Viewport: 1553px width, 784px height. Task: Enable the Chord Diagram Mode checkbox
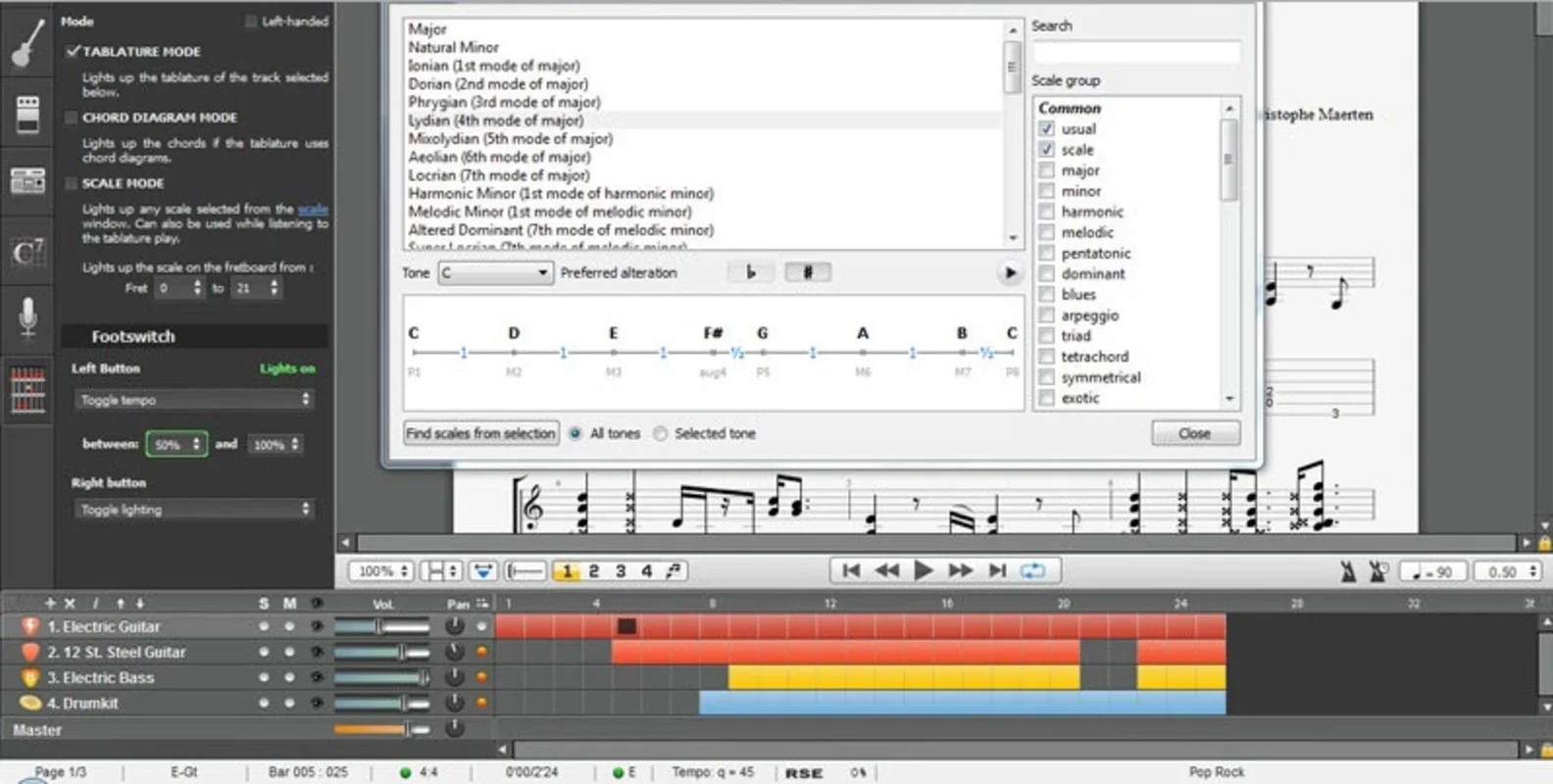click(x=71, y=118)
